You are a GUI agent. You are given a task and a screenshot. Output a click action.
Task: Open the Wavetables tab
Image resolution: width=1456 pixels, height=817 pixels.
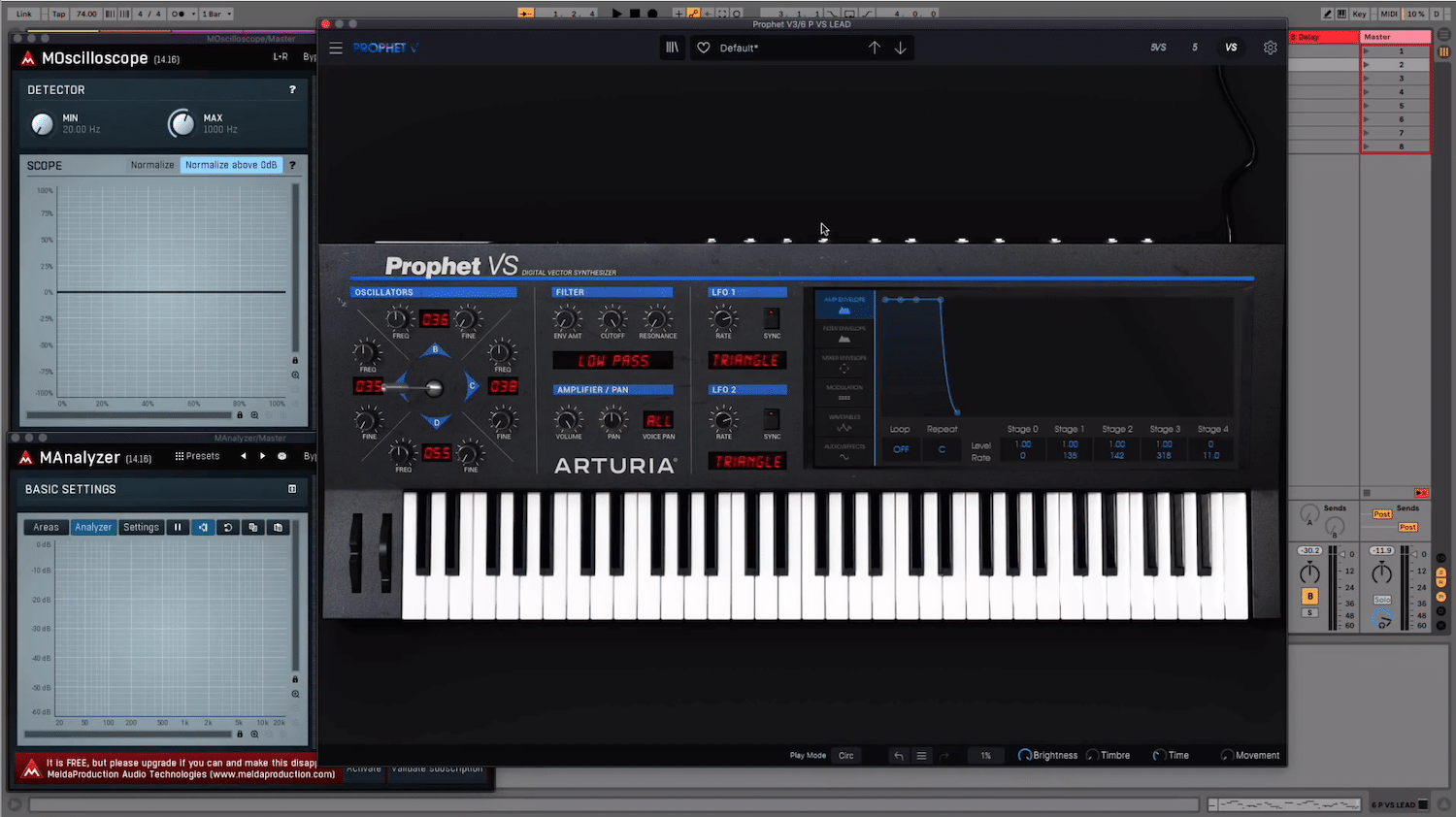coord(844,421)
